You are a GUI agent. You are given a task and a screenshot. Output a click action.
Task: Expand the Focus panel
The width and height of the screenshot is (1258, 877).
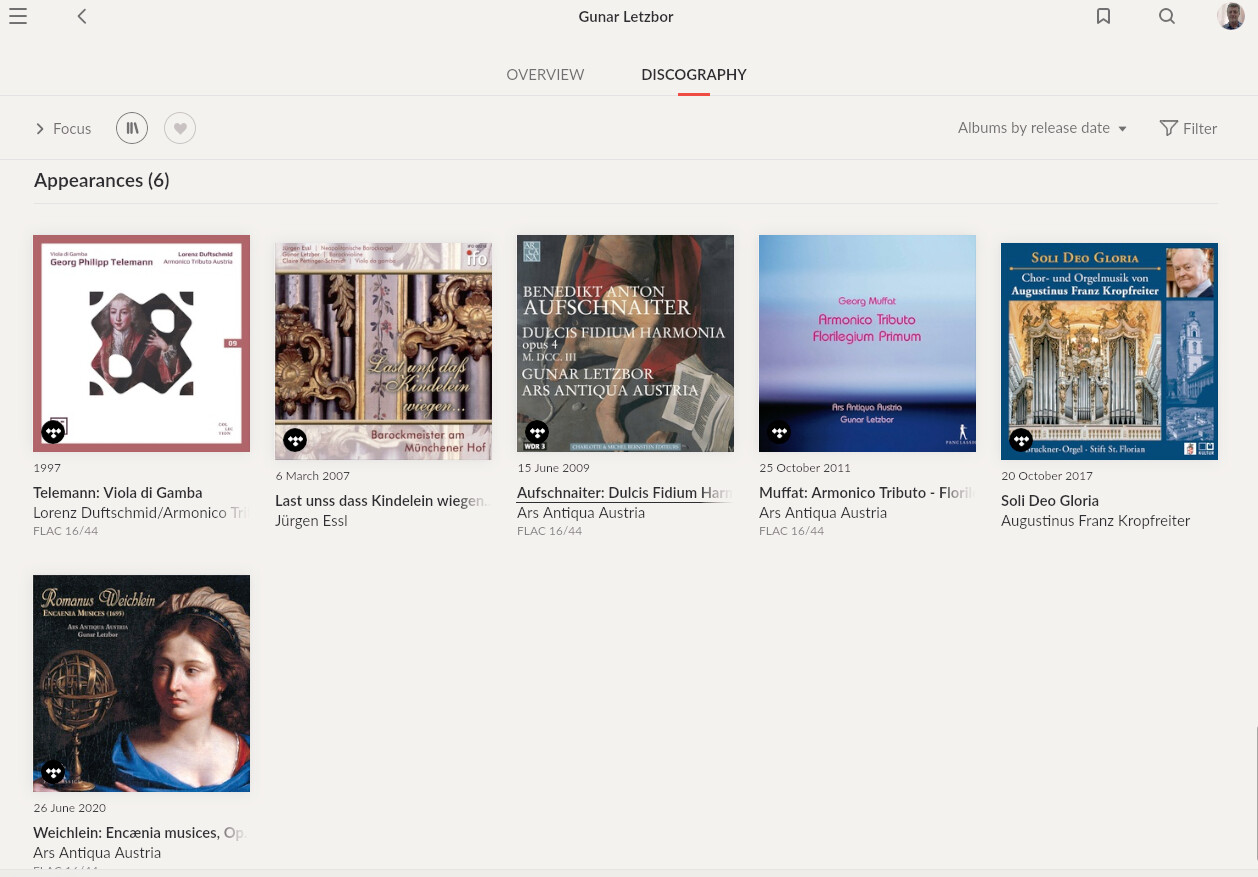[x=63, y=128]
